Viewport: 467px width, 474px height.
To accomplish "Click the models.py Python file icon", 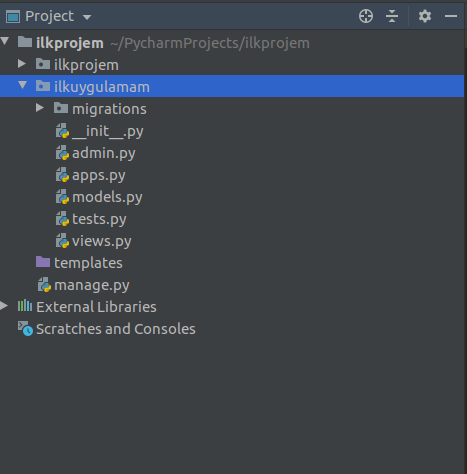I will [62, 197].
